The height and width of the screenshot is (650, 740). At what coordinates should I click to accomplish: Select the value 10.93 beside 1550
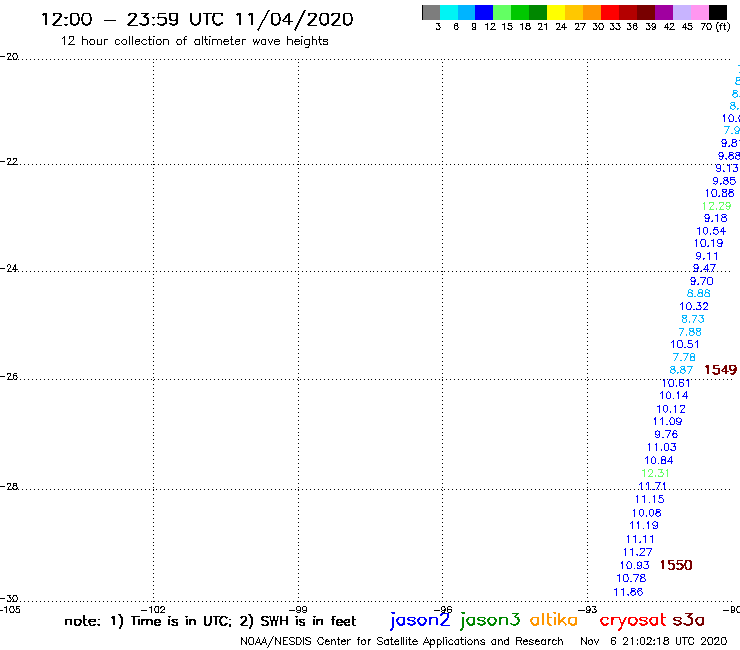pyautogui.click(x=635, y=566)
